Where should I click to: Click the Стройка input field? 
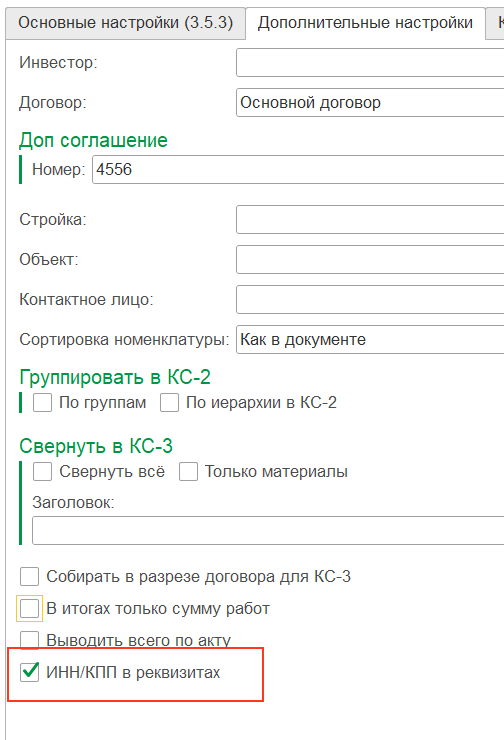[x=370, y=219]
